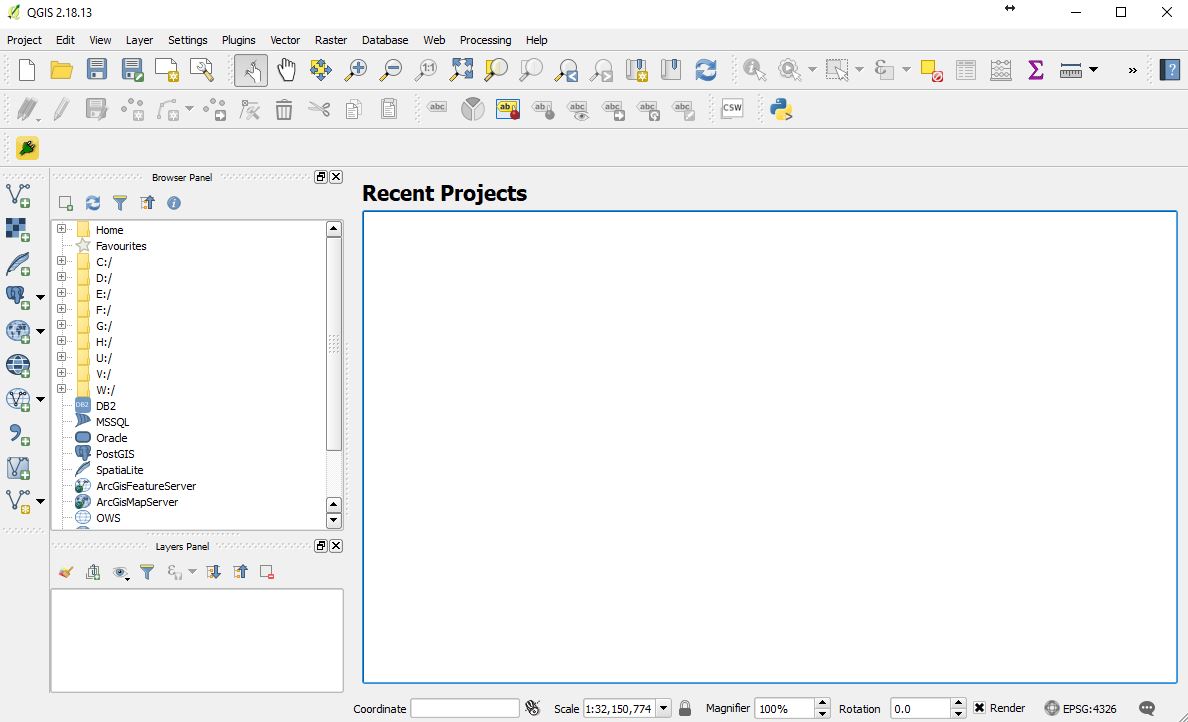Image resolution: width=1188 pixels, height=722 pixels.
Task: Open the CSW MetaSearch catalog icon
Action: point(732,108)
